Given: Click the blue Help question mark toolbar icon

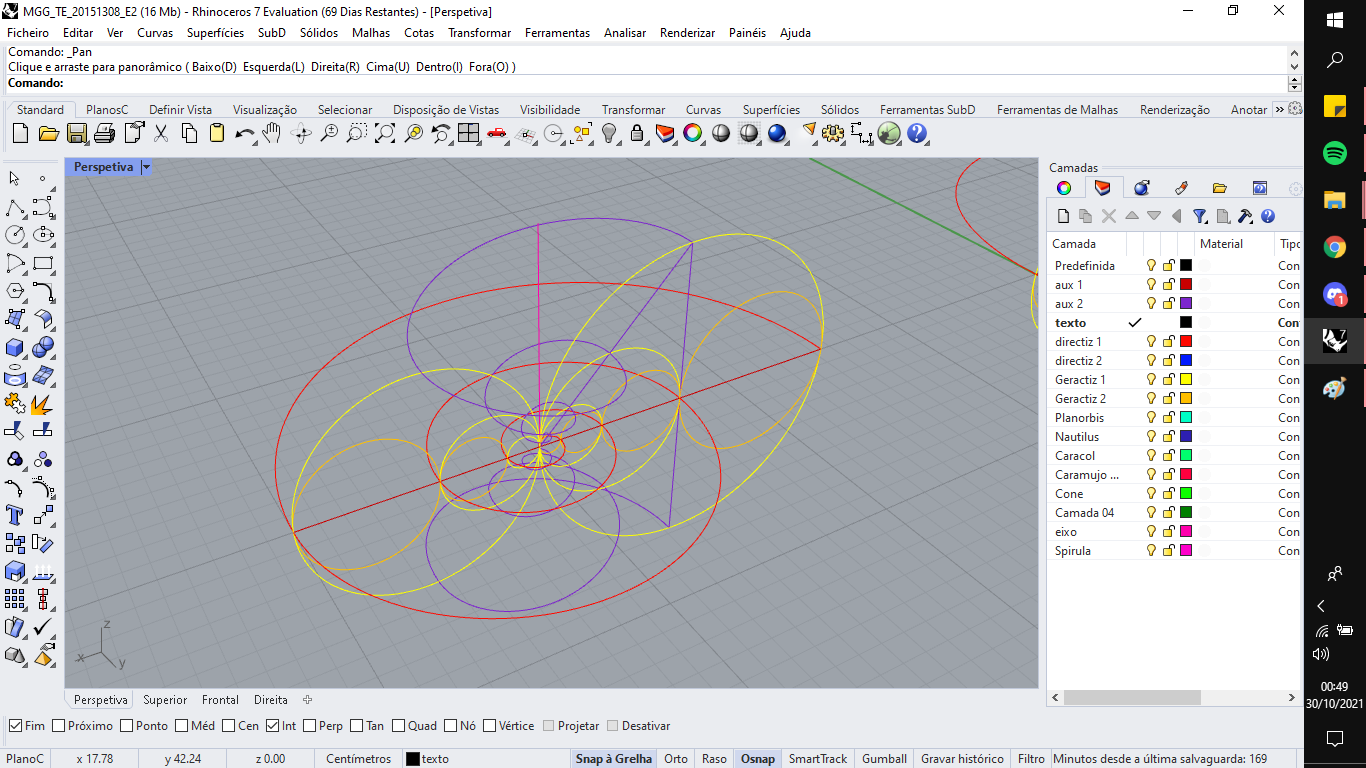Looking at the screenshot, I should tap(917, 133).
